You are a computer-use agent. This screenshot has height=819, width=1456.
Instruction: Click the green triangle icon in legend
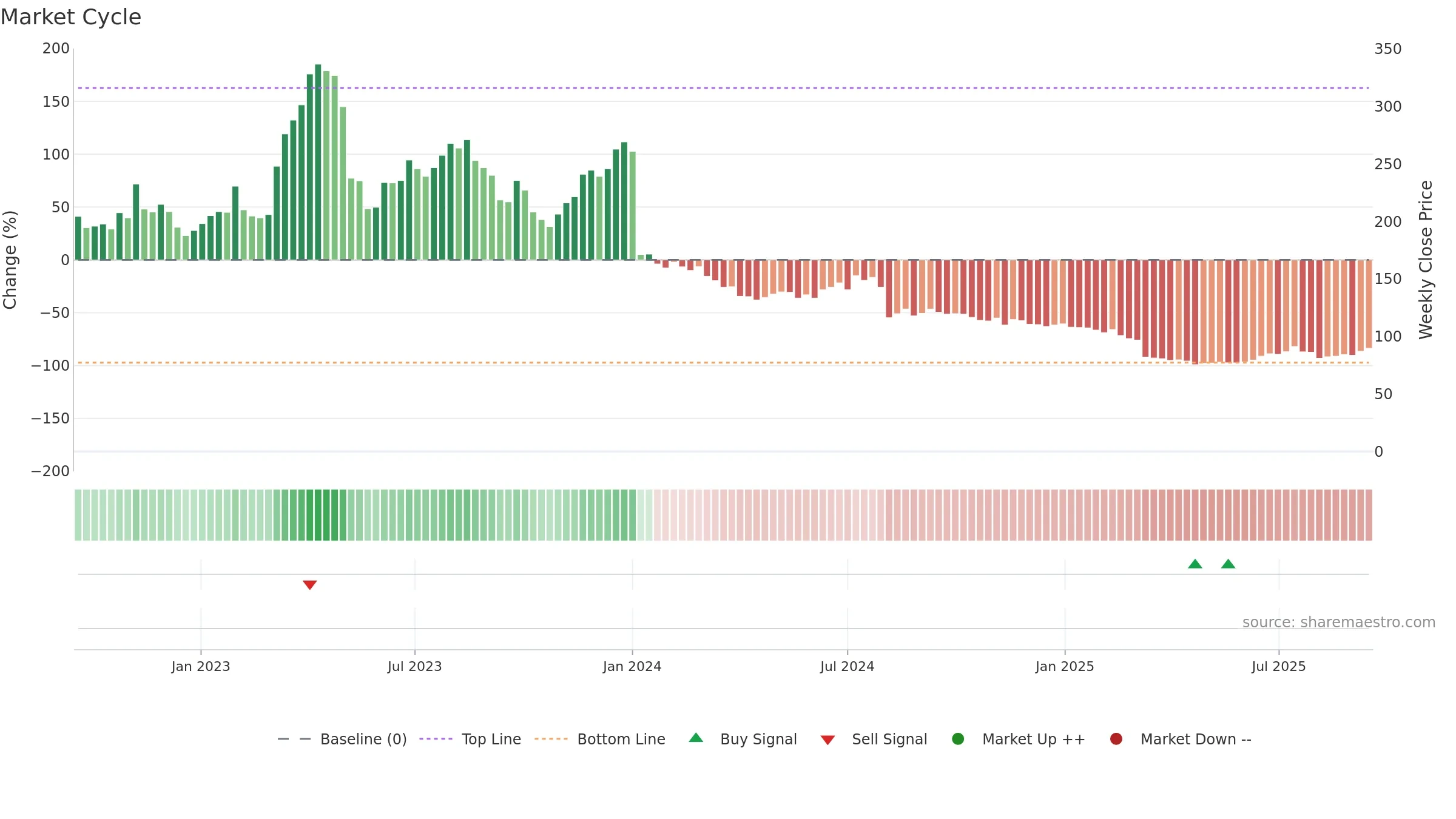click(x=696, y=738)
